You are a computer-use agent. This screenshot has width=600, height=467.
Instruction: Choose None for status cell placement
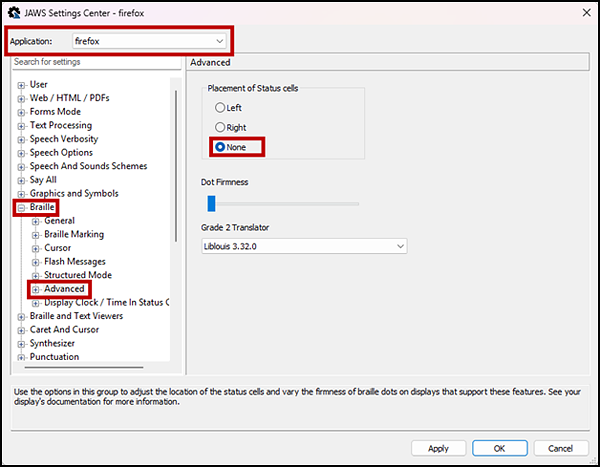pyautogui.click(x=230, y=147)
